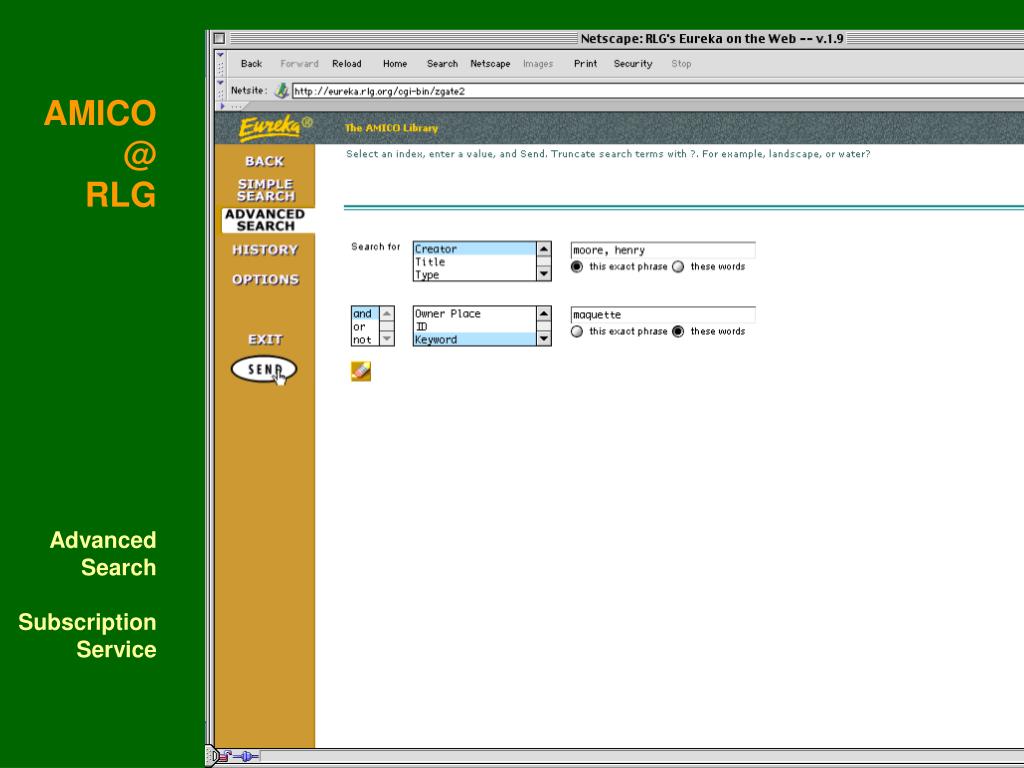Viewport: 1024px width, 768px height.
Task: Click down arrow of boolean operator list
Action: click(387, 339)
